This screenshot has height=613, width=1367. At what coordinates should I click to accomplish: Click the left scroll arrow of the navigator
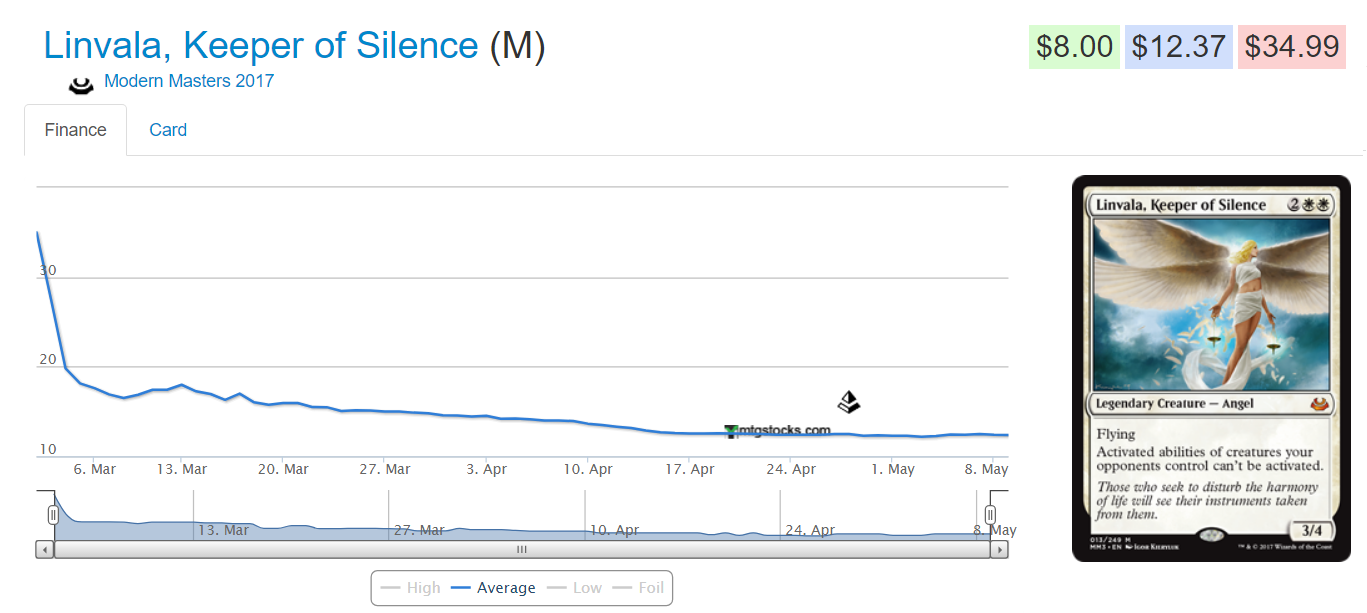[45, 549]
